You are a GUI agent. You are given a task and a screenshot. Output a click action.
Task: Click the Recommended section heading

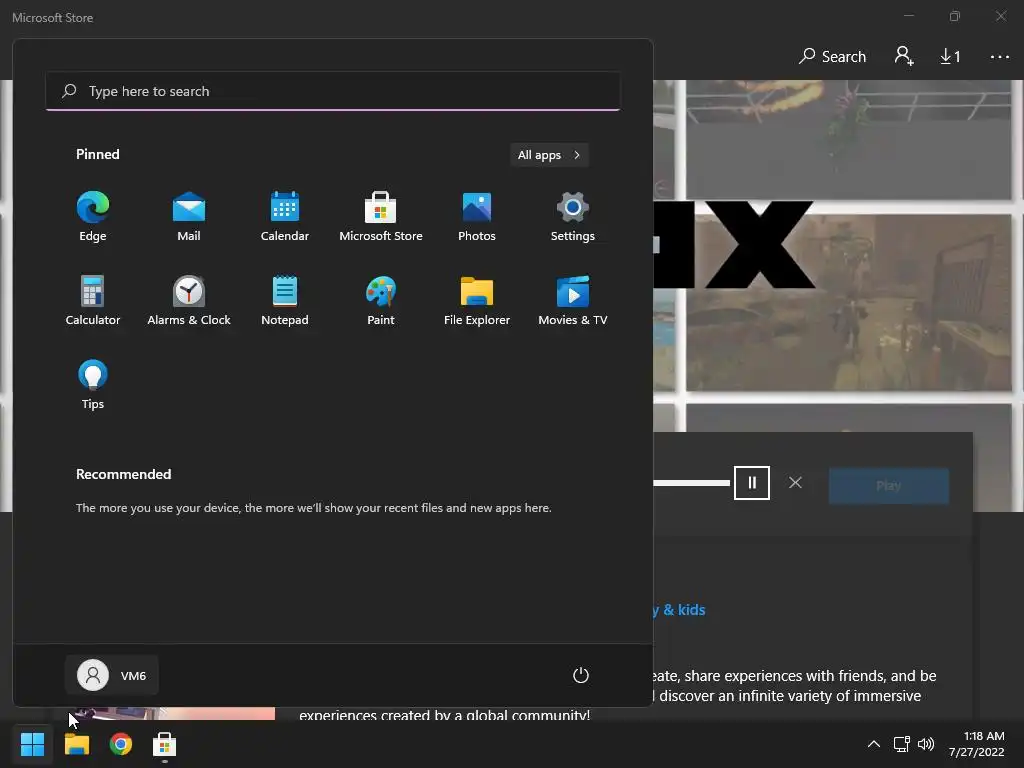123,474
